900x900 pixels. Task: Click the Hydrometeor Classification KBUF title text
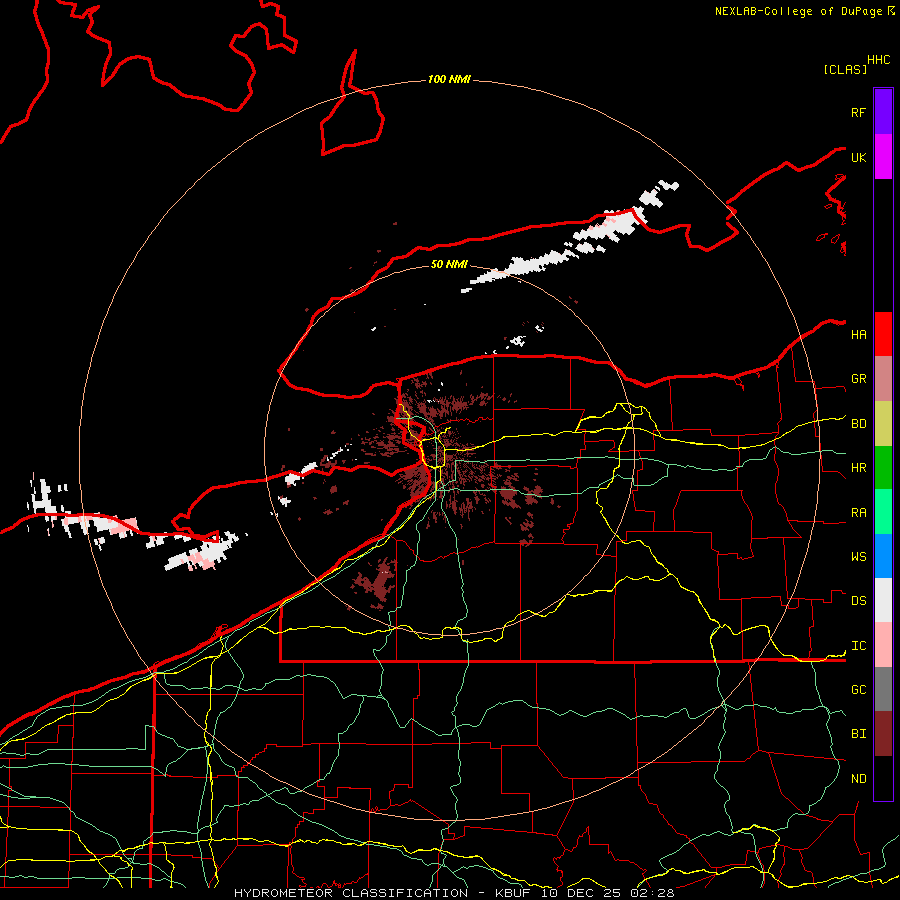pos(454,893)
